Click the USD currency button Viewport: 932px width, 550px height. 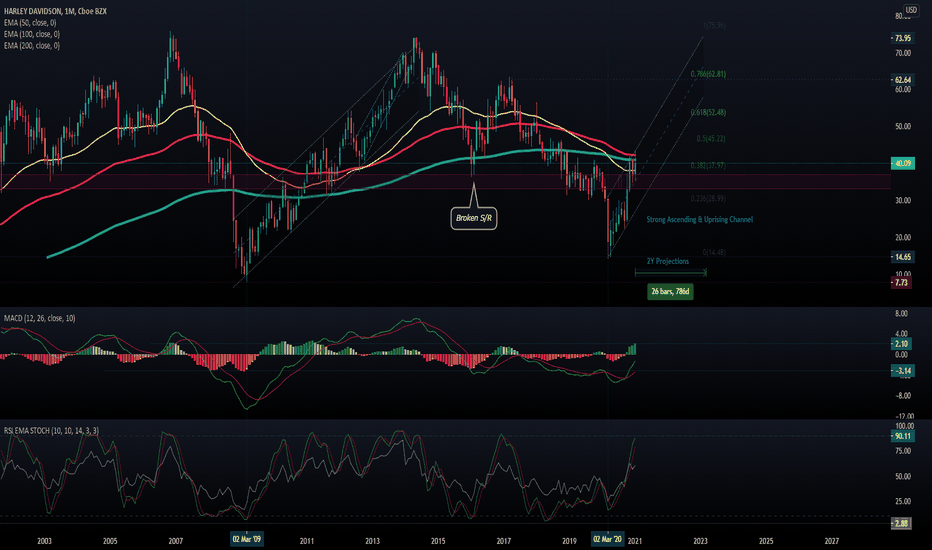[911, 10]
